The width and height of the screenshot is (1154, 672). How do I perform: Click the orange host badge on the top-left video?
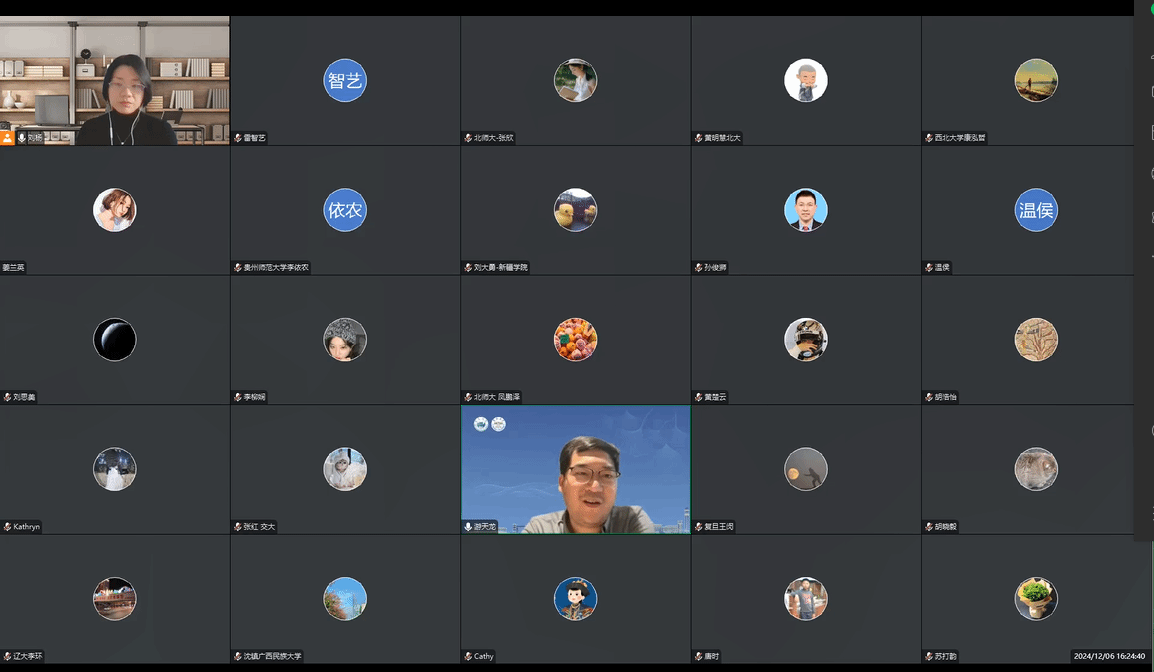[7, 138]
